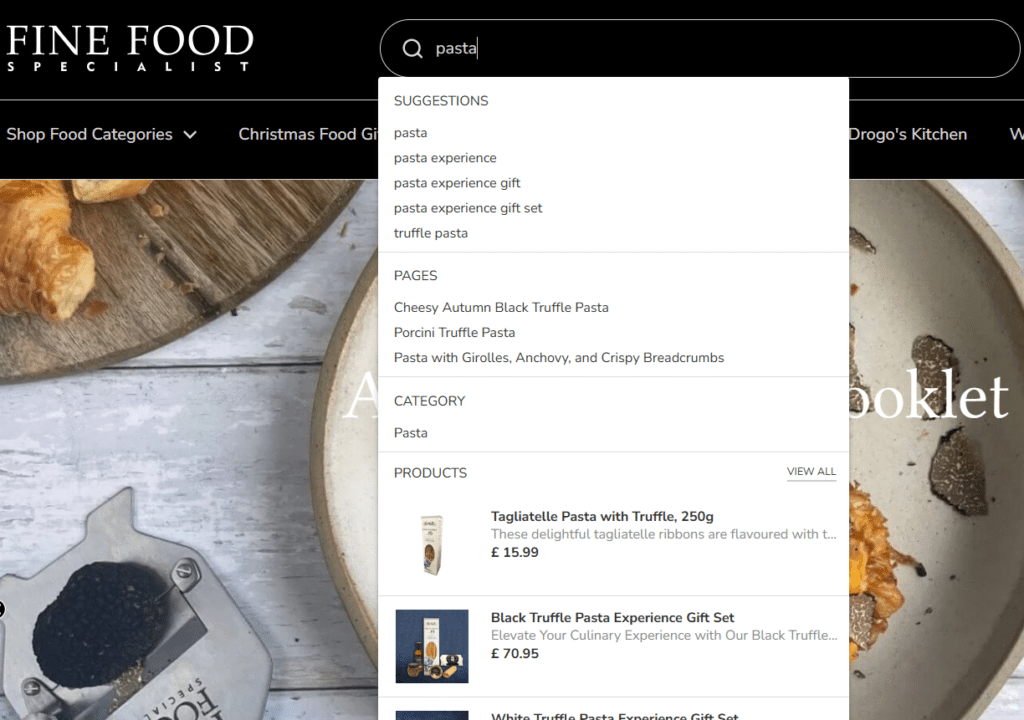Open Cheesy Autumn Black Truffle Pasta page
Screen dimensions: 1024x720
point(501,308)
